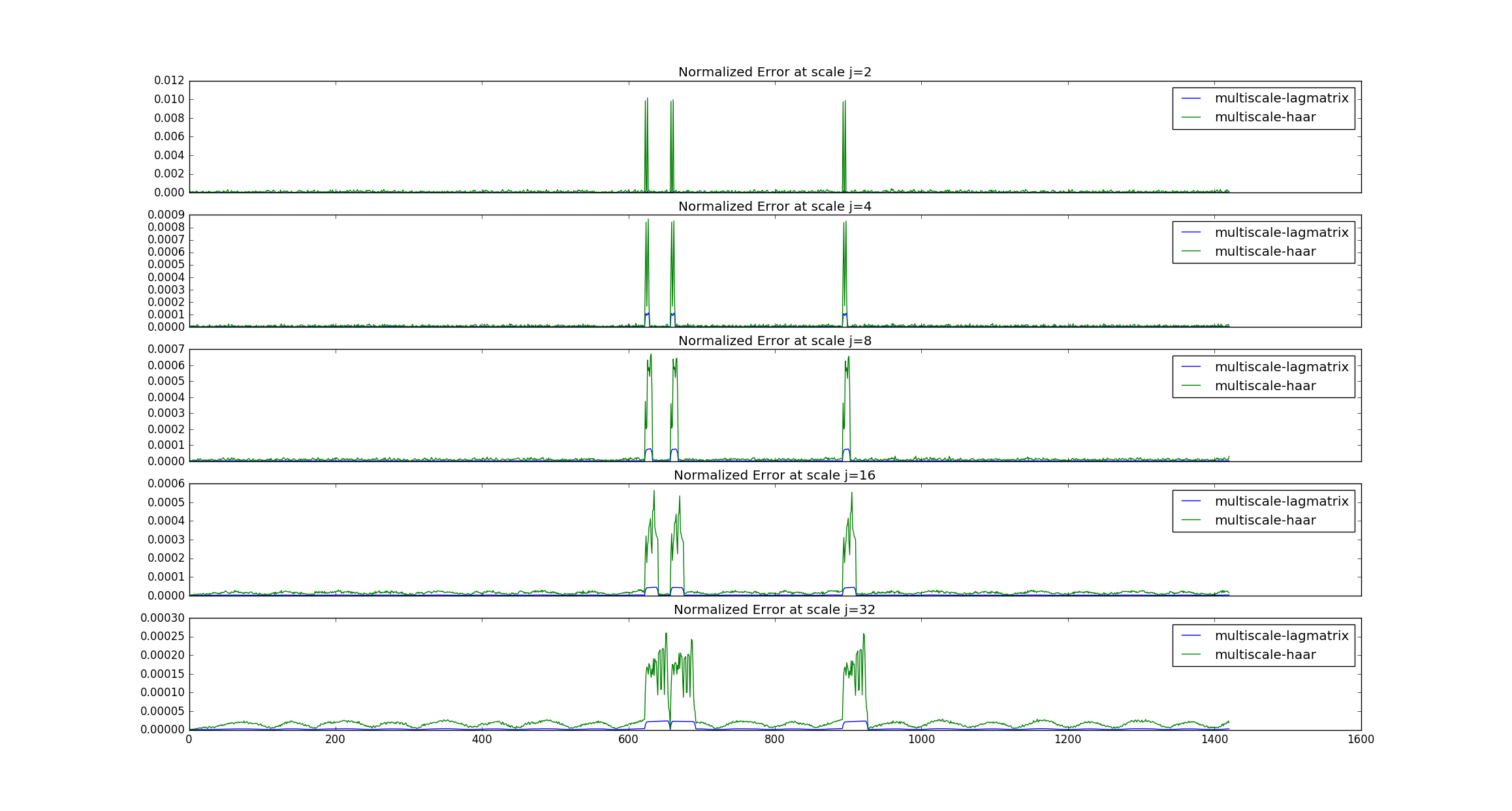Click the 'Normalized Error at scale j=2' title
Image resolution: width=1512 pixels, height=811 pixels.
tap(774, 72)
